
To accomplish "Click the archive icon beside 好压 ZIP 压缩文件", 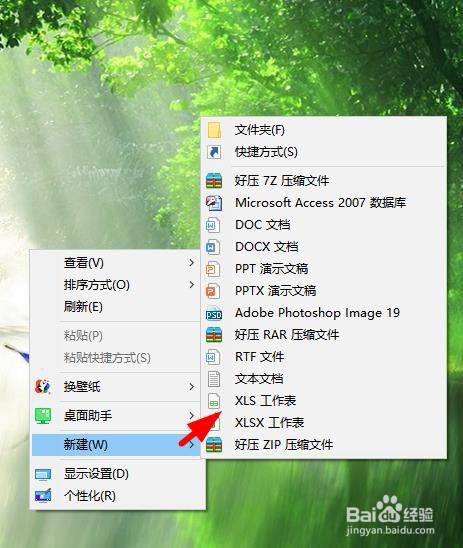I will coord(214,445).
